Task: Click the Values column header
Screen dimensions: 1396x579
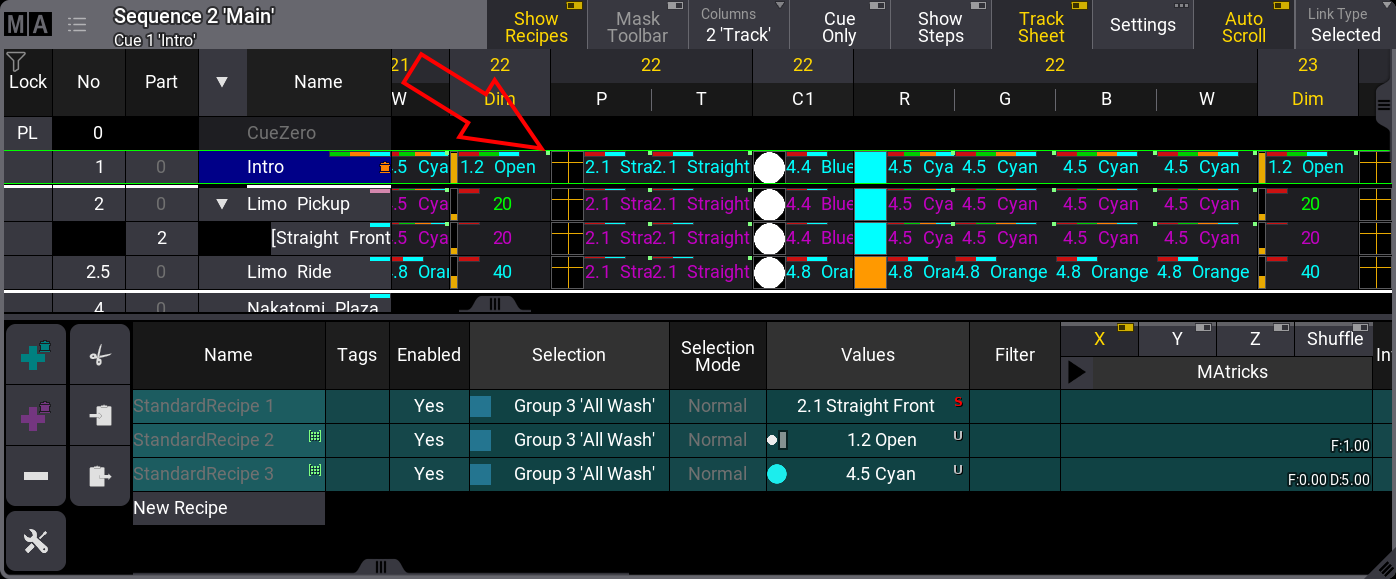Action: coord(867,355)
